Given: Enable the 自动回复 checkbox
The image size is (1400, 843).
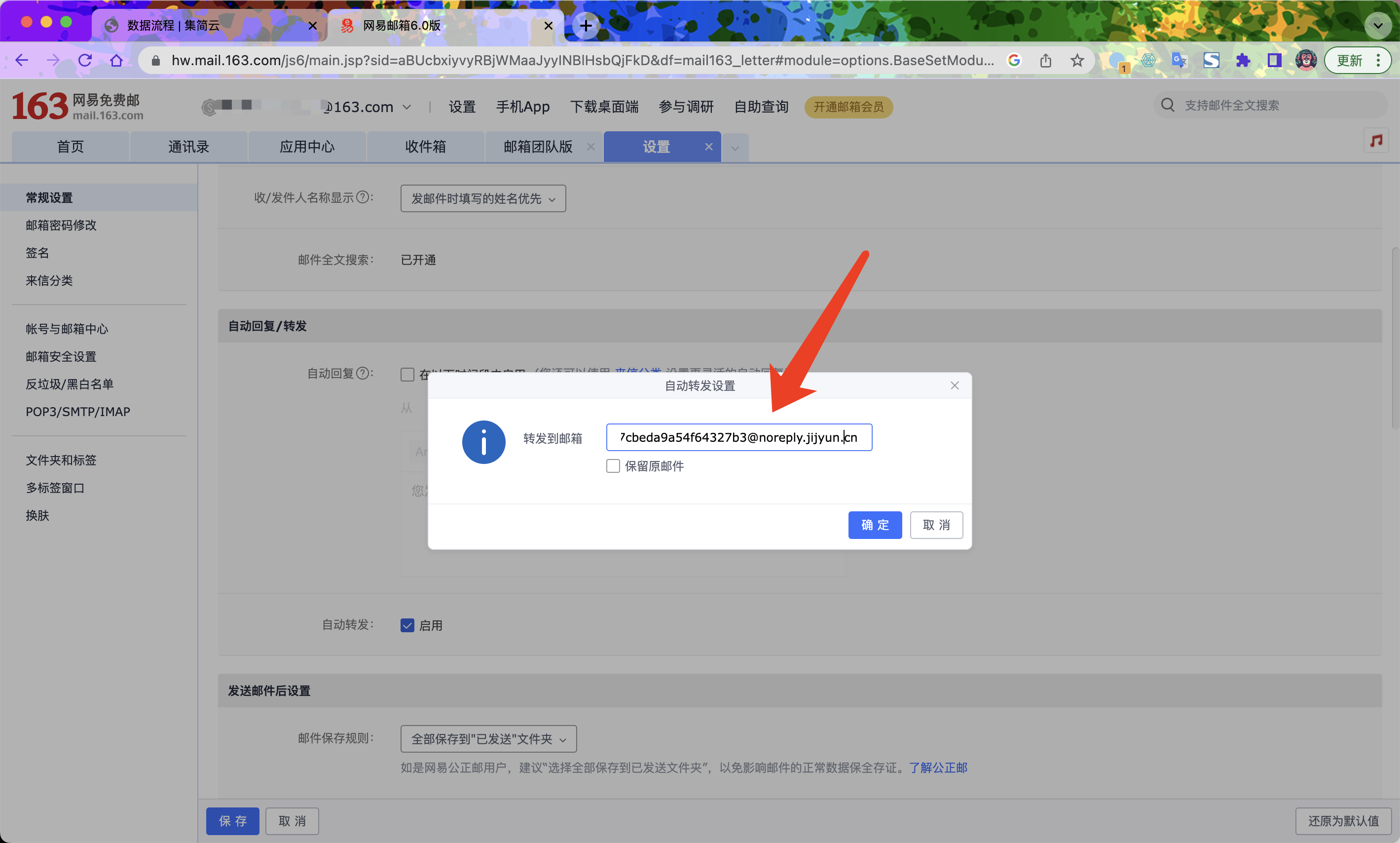Looking at the screenshot, I should tap(407, 374).
